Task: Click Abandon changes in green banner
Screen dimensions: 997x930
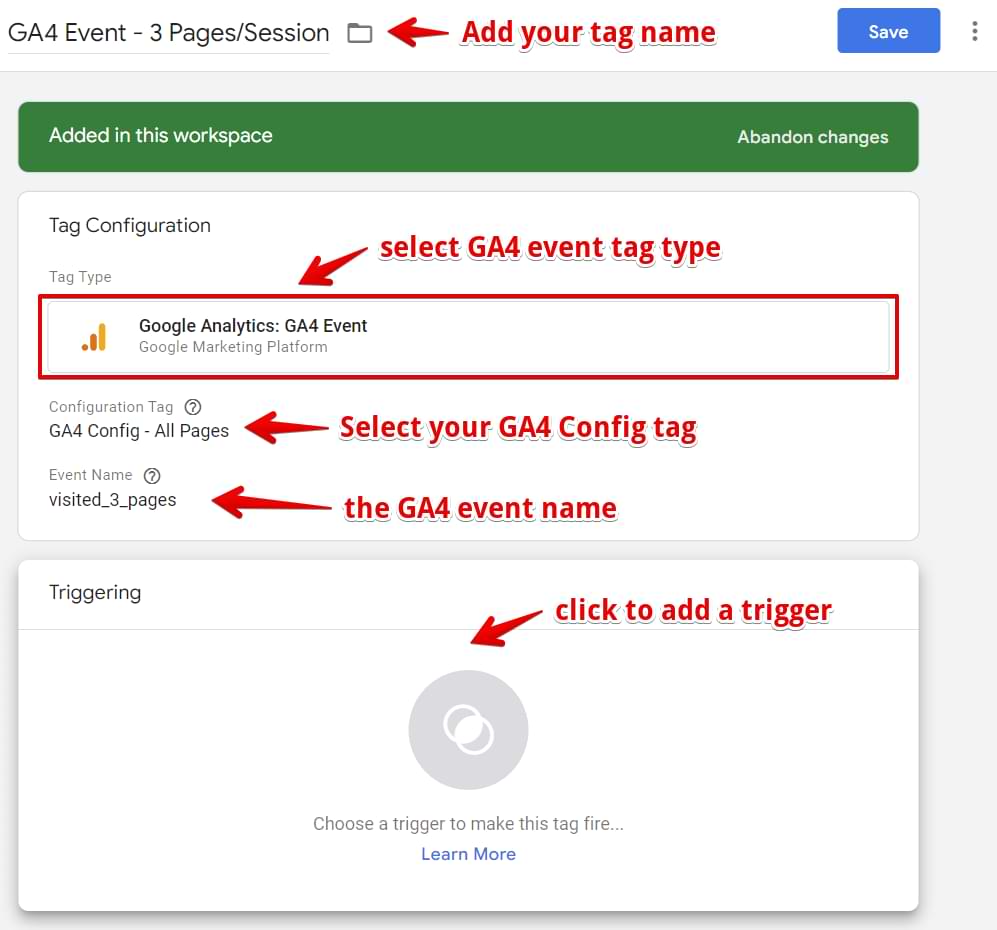Action: [813, 137]
